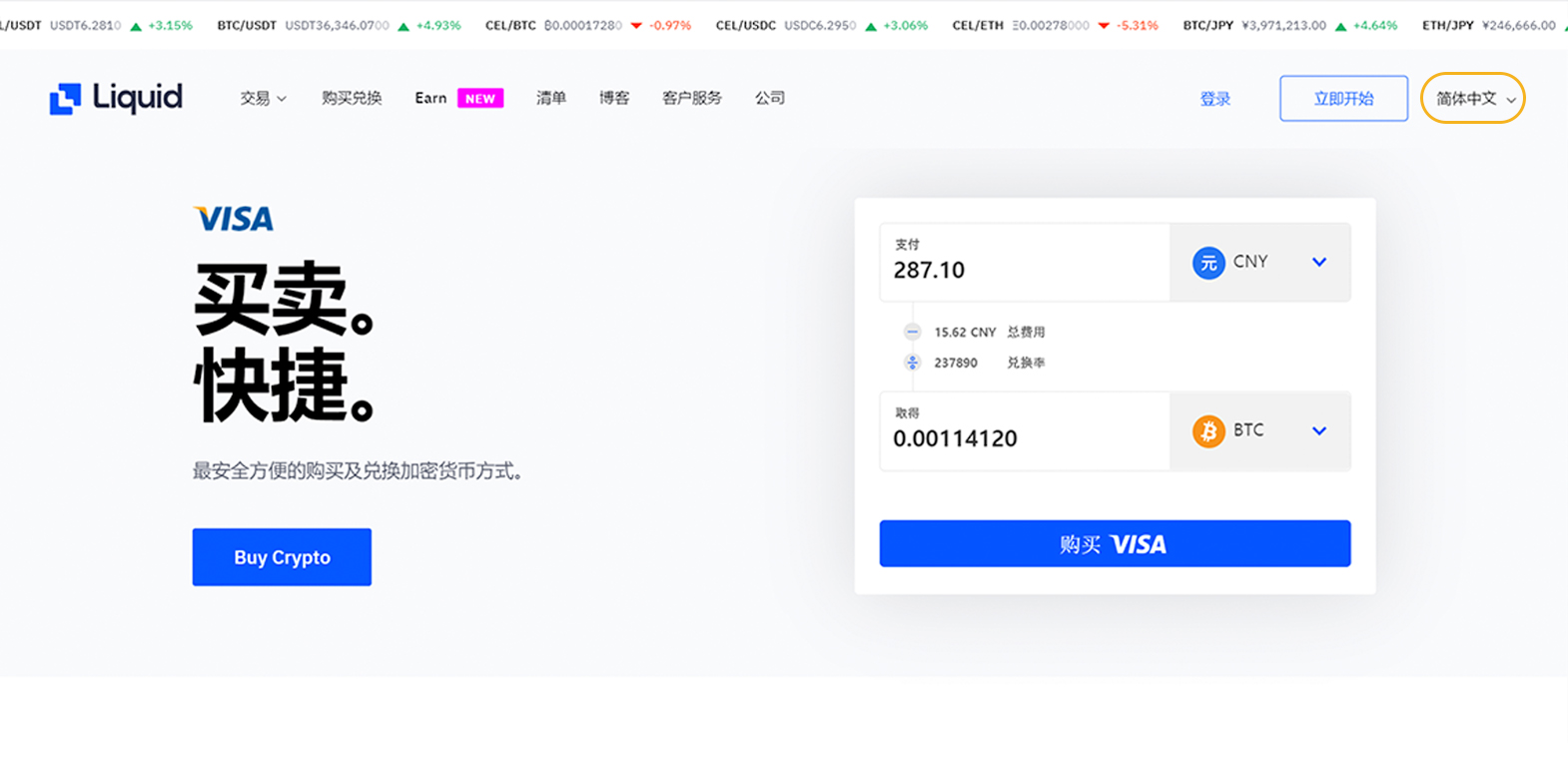The width and height of the screenshot is (1568, 775).
Task: Click the NEW badge next to Earn
Action: click(480, 98)
